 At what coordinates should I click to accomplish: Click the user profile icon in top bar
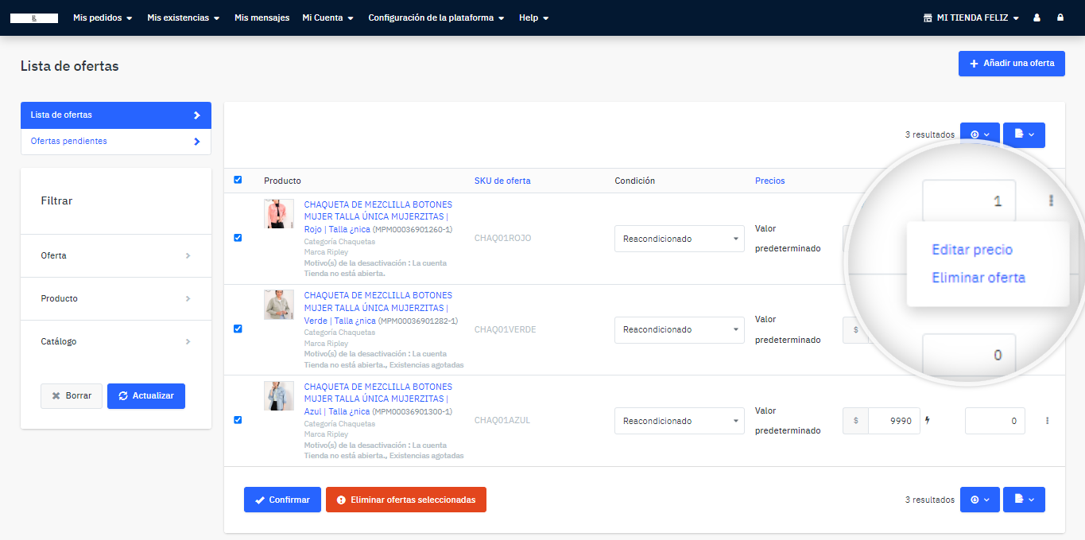pos(1037,18)
